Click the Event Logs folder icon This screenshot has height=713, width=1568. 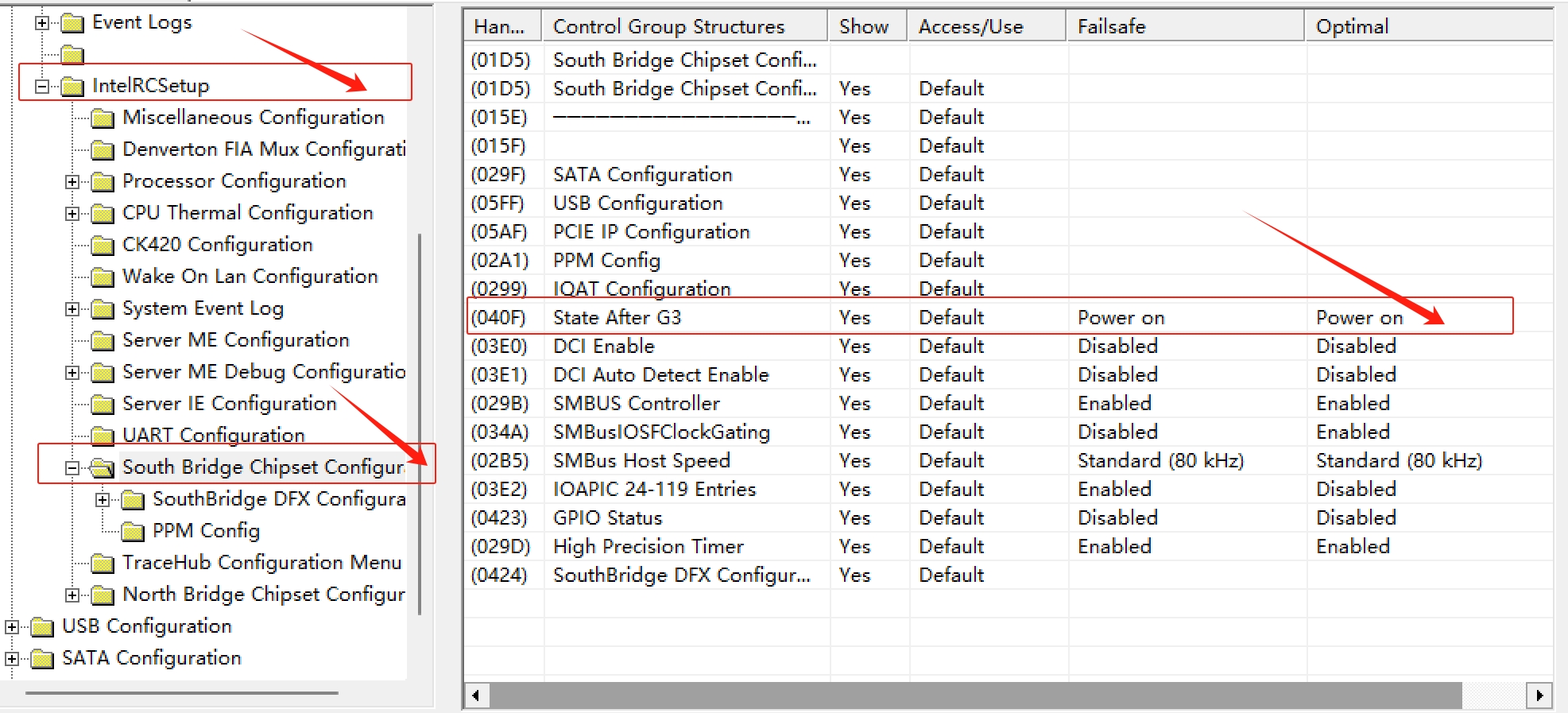coord(72,23)
